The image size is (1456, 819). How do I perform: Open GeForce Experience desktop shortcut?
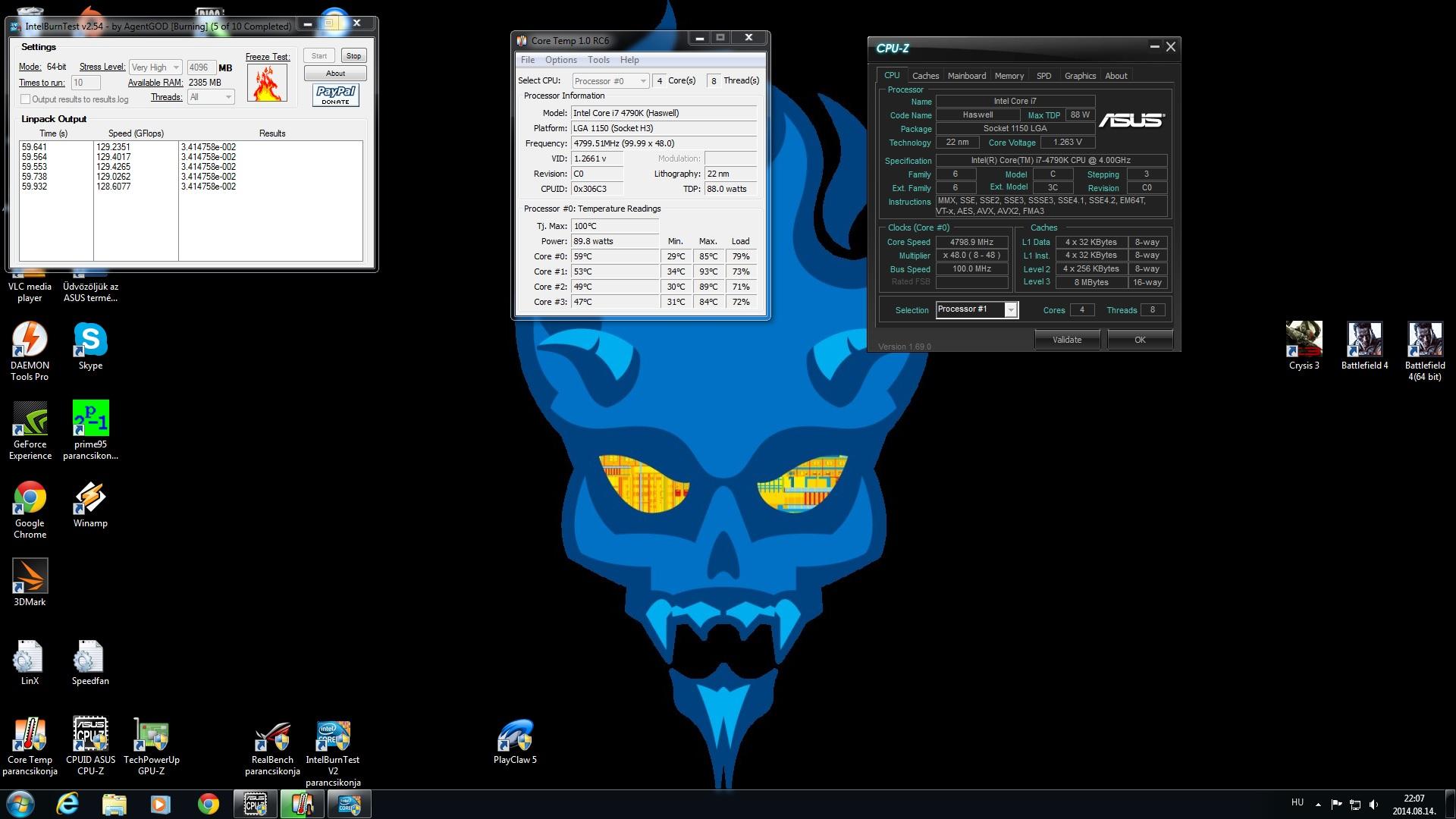pos(30,430)
